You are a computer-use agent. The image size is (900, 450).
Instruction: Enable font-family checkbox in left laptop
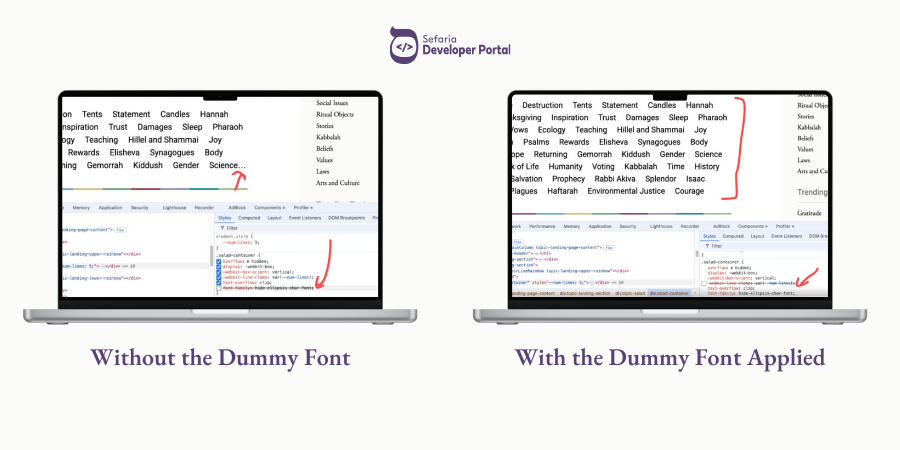(219, 288)
